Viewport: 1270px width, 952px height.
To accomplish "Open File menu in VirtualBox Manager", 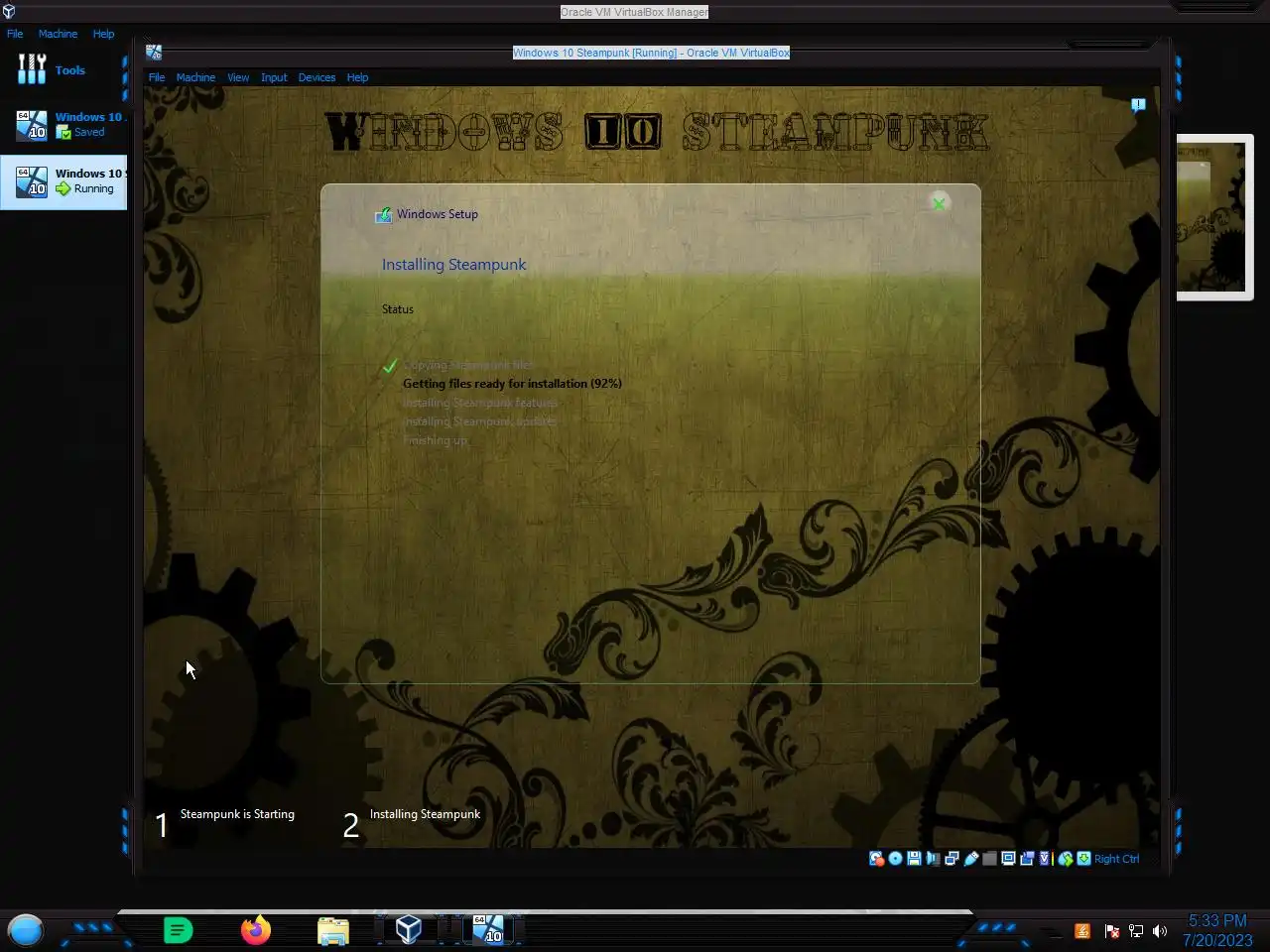I will coord(15,34).
